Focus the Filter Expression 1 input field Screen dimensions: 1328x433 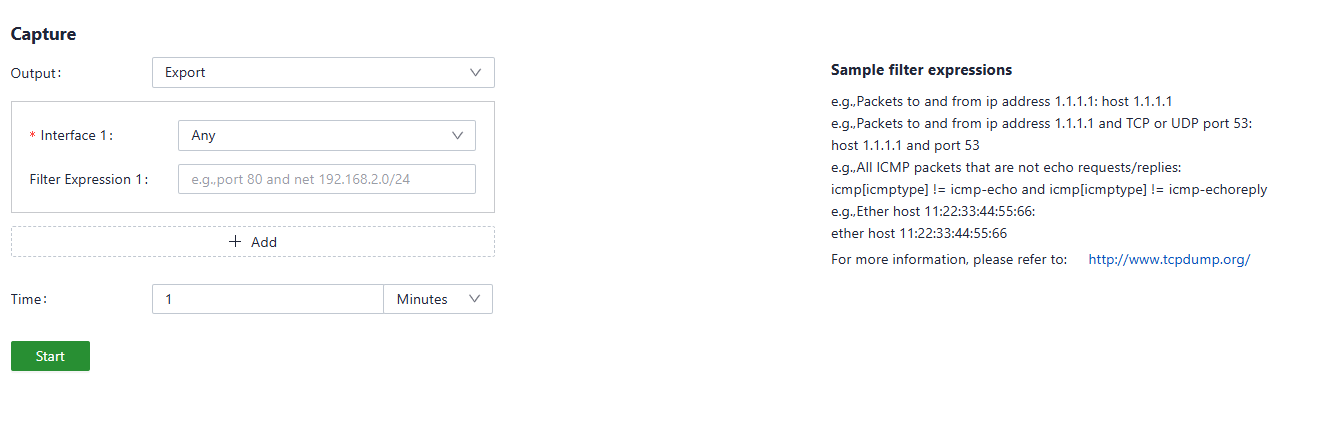326,179
